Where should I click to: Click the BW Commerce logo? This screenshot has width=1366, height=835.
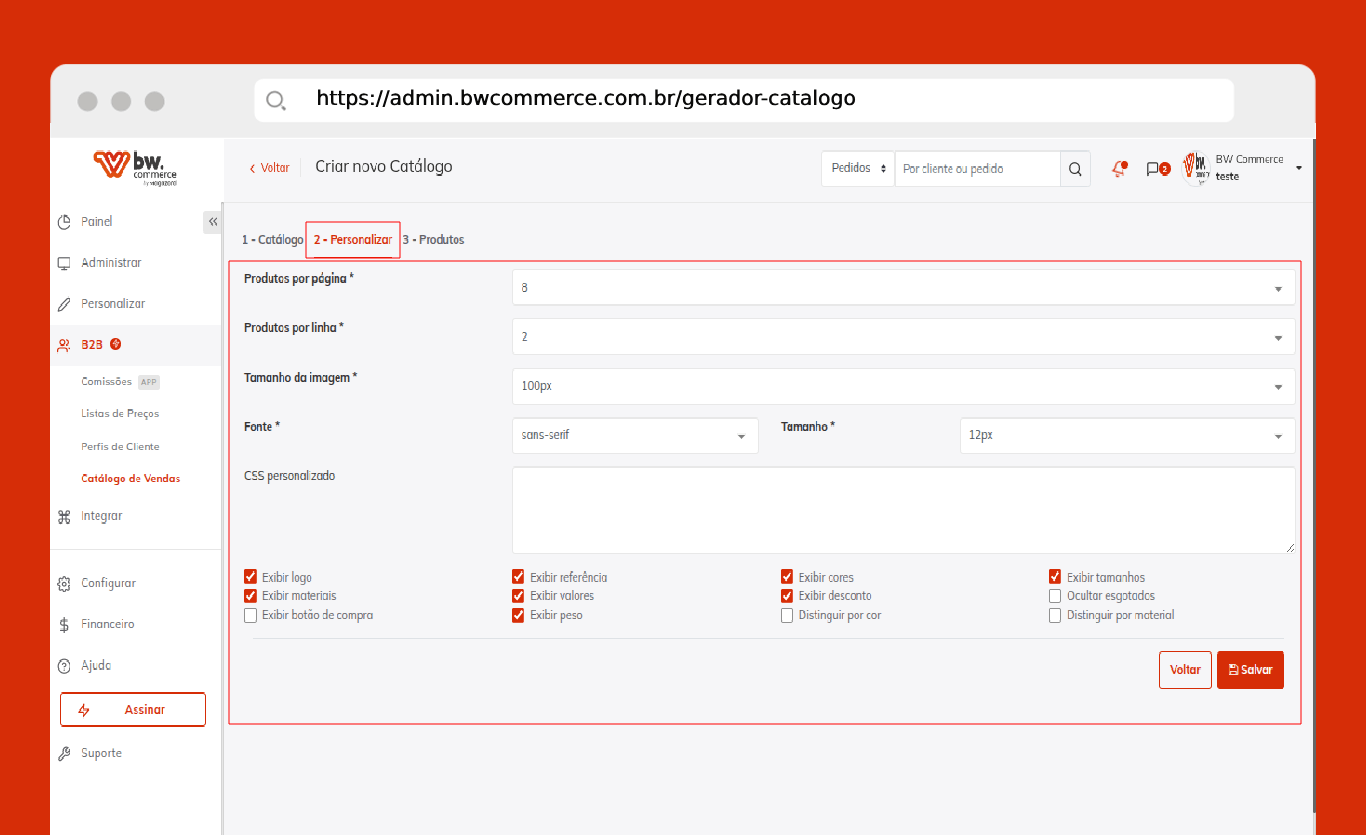pyautogui.click(x=135, y=168)
